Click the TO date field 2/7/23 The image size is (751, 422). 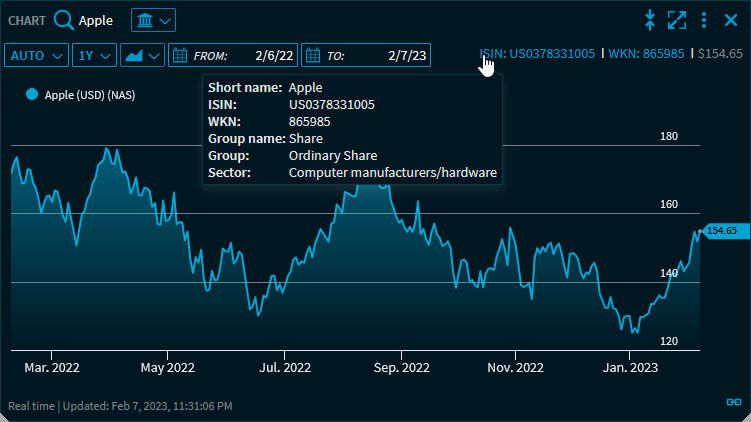[406, 55]
